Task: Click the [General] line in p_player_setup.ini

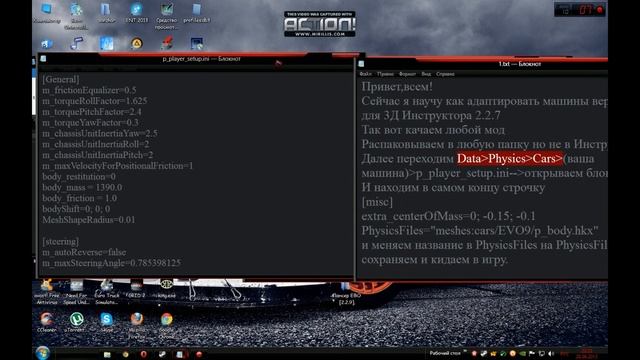Action: [x=60, y=79]
